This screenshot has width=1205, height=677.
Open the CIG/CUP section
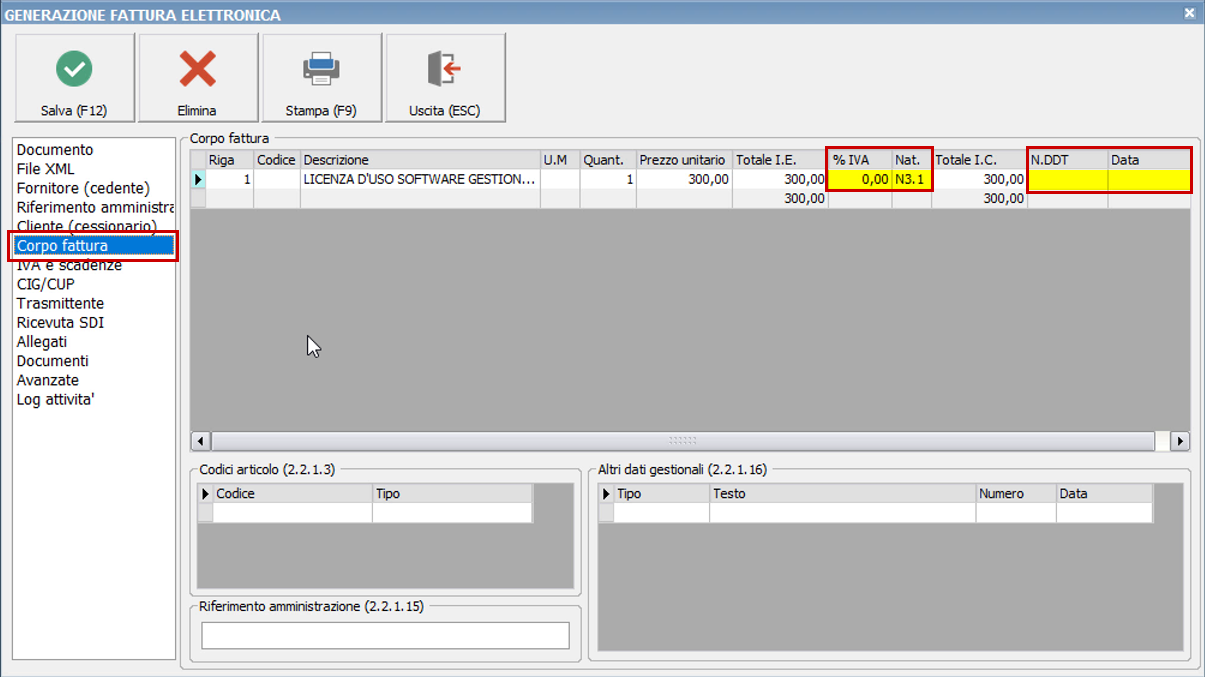point(46,284)
